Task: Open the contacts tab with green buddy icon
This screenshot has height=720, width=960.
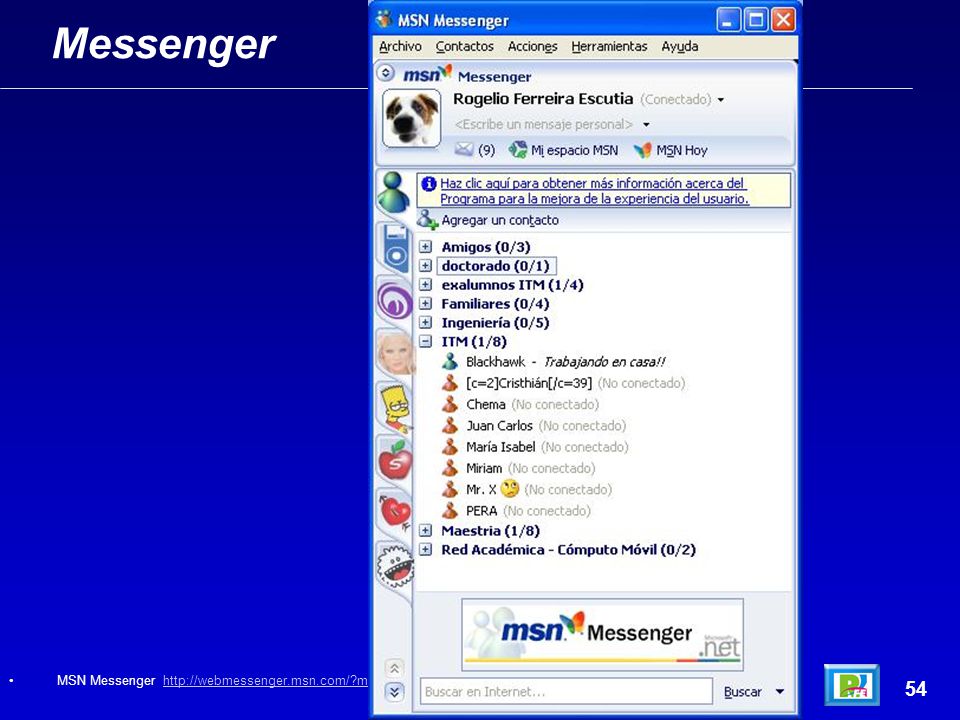Action: [x=393, y=192]
